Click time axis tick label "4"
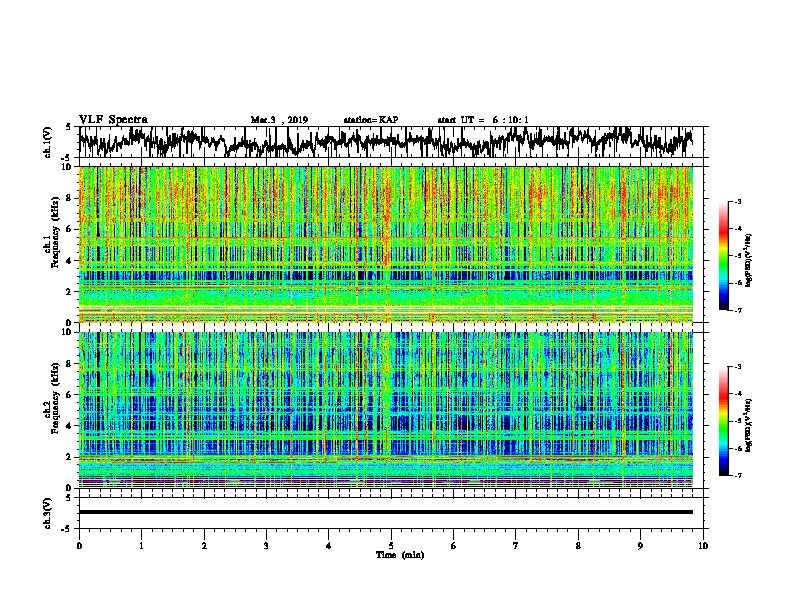The width and height of the screenshot is (792, 612). click(x=329, y=546)
